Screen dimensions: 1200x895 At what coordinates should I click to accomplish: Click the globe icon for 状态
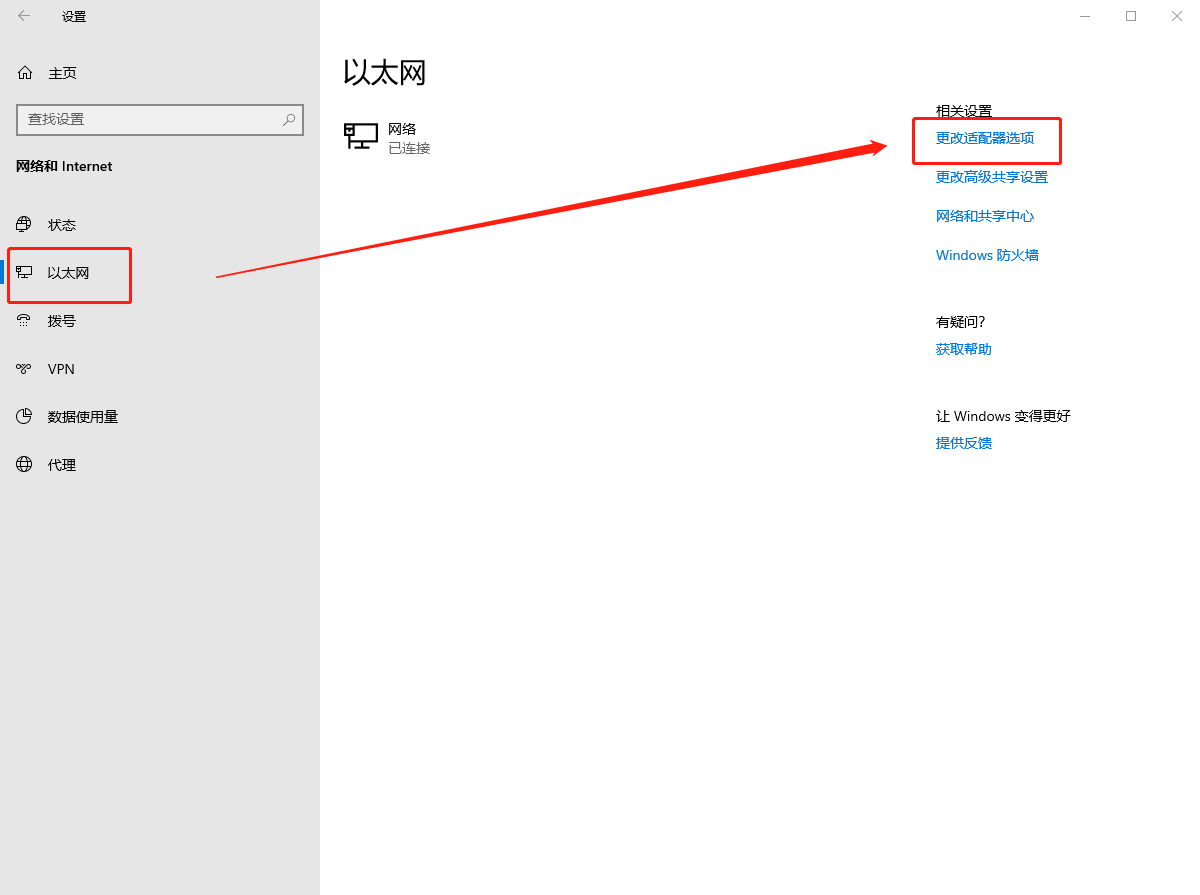pos(24,224)
